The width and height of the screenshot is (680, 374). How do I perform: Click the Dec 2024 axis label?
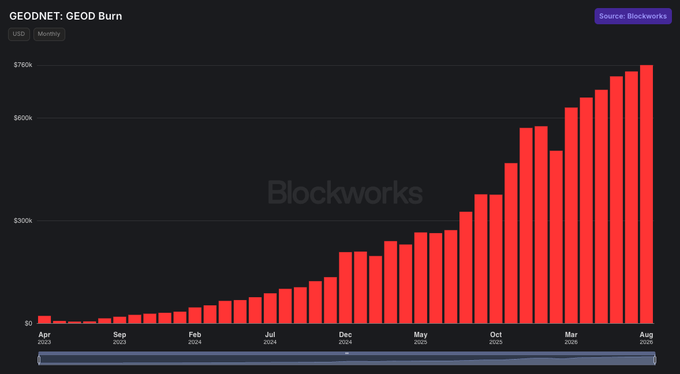tap(345, 338)
